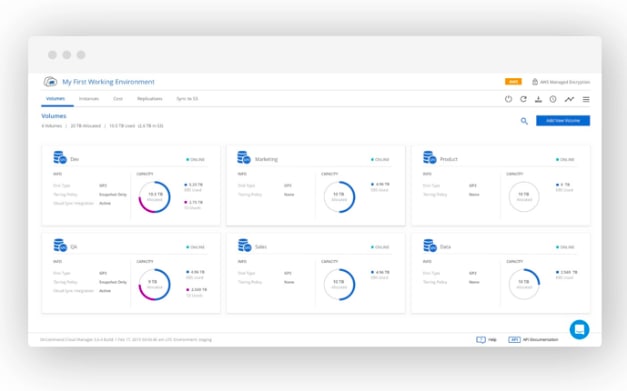
Task: Select the Sync to S3 tab
Action: coord(187,99)
